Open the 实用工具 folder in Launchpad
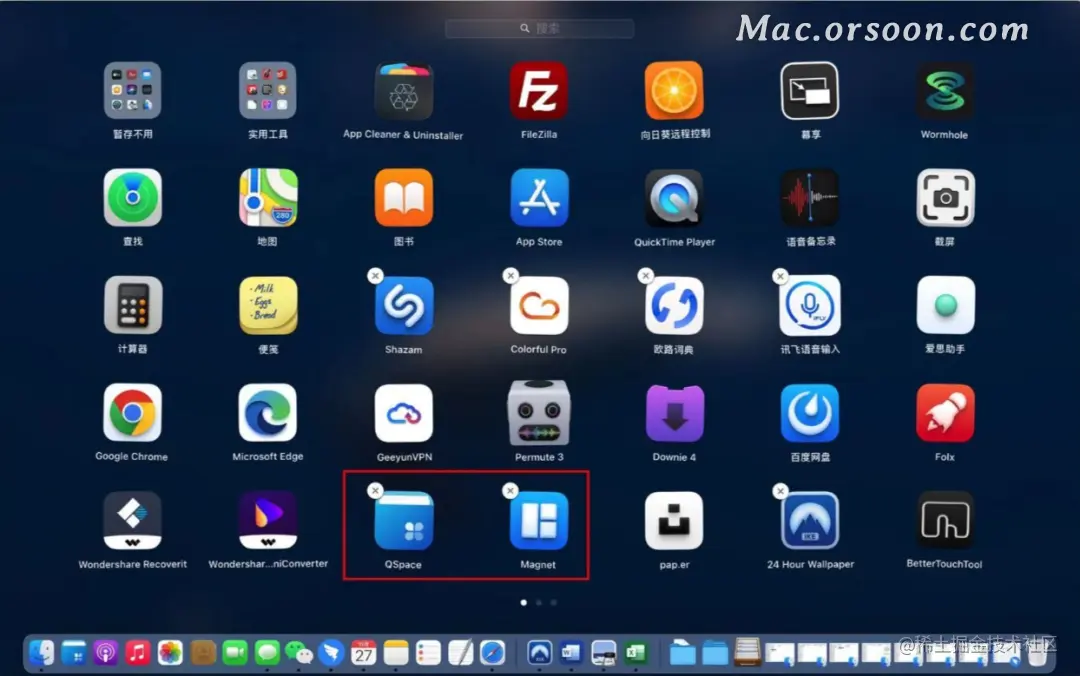Image resolution: width=1080 pixels, height=676 pixels. pos(267,91)
